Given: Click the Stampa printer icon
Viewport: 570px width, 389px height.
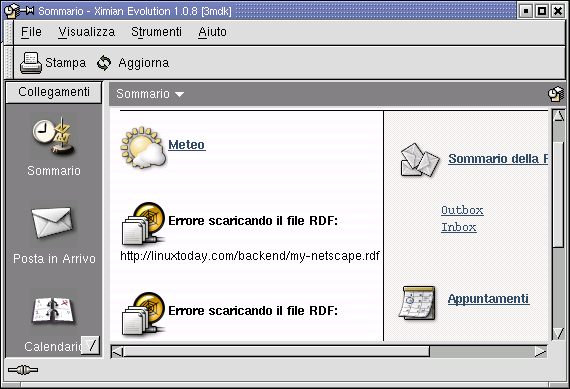Looking at the screenshot, I should [x=31, y=63].
